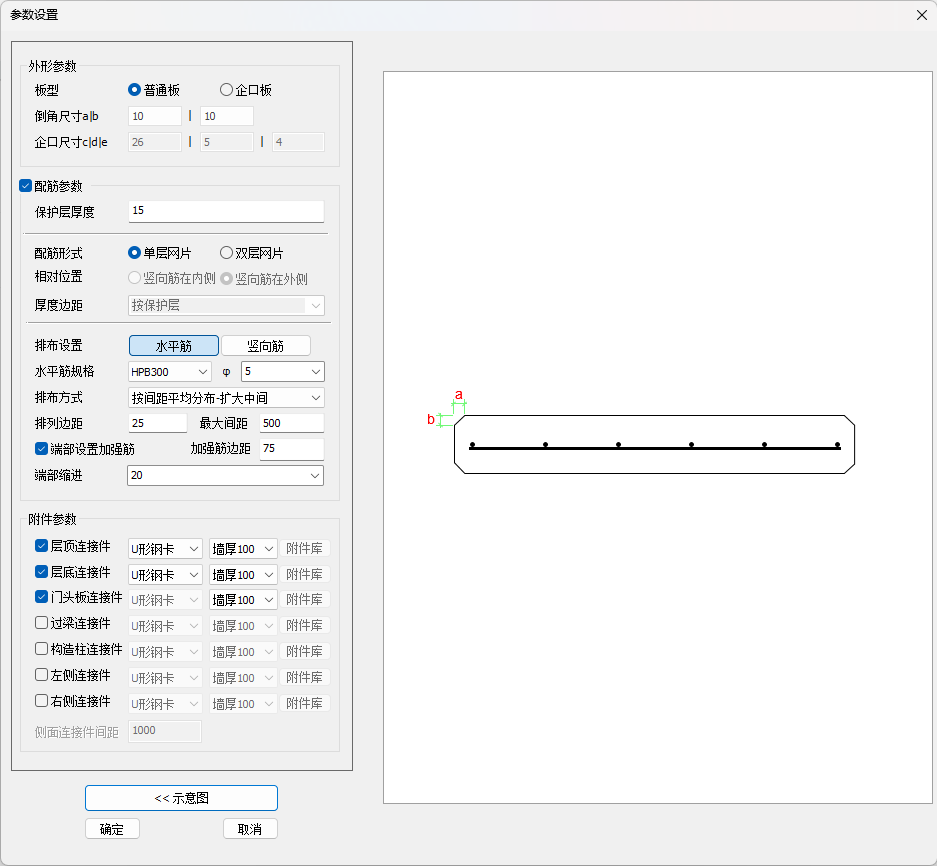Open the φ diameter dropdown
This screenshot has width=937, height=866.
[283, 372]
